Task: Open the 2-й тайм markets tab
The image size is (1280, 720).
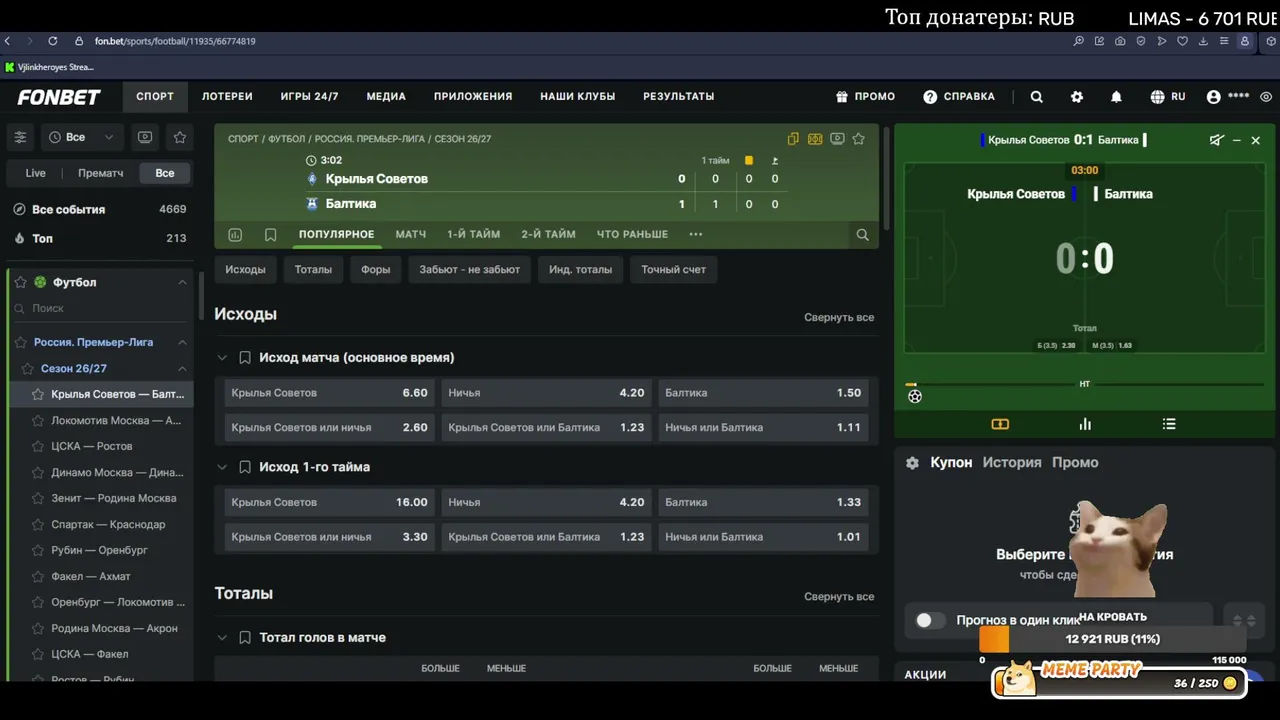Action: coord(548,235)
